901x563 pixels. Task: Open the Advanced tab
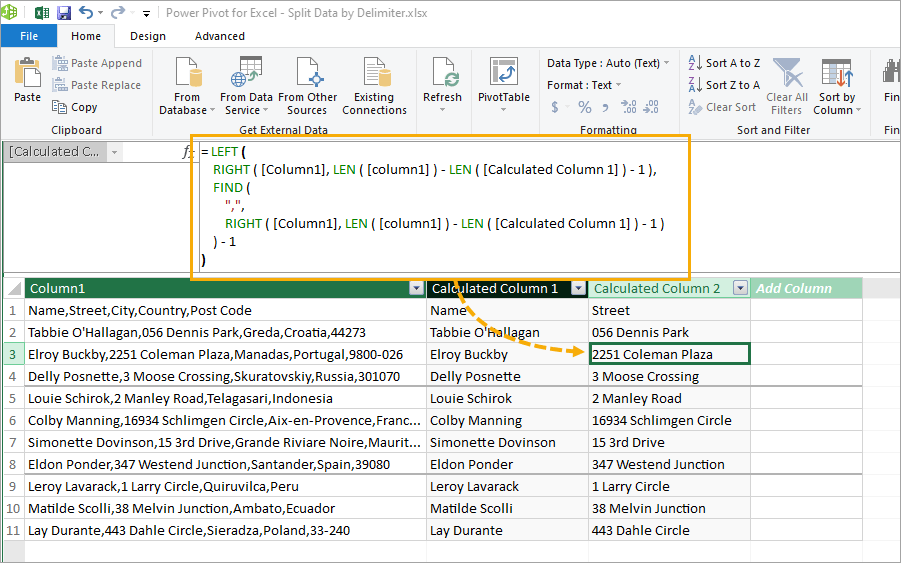[x=220, y=36]
